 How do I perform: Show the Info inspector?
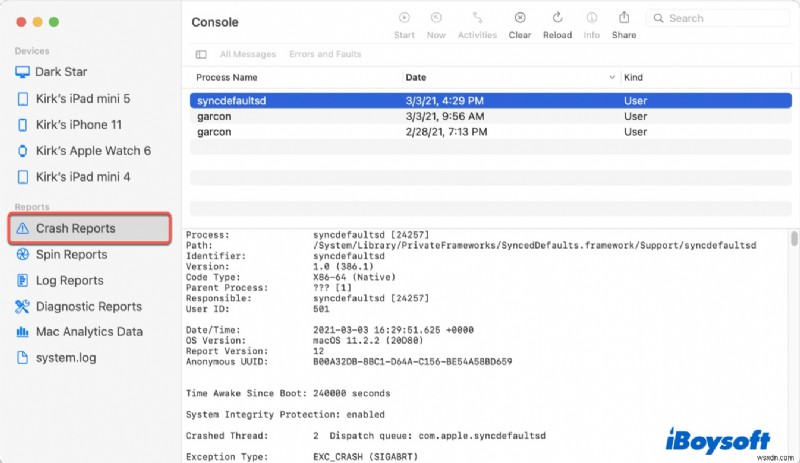(x=591, y=18)
